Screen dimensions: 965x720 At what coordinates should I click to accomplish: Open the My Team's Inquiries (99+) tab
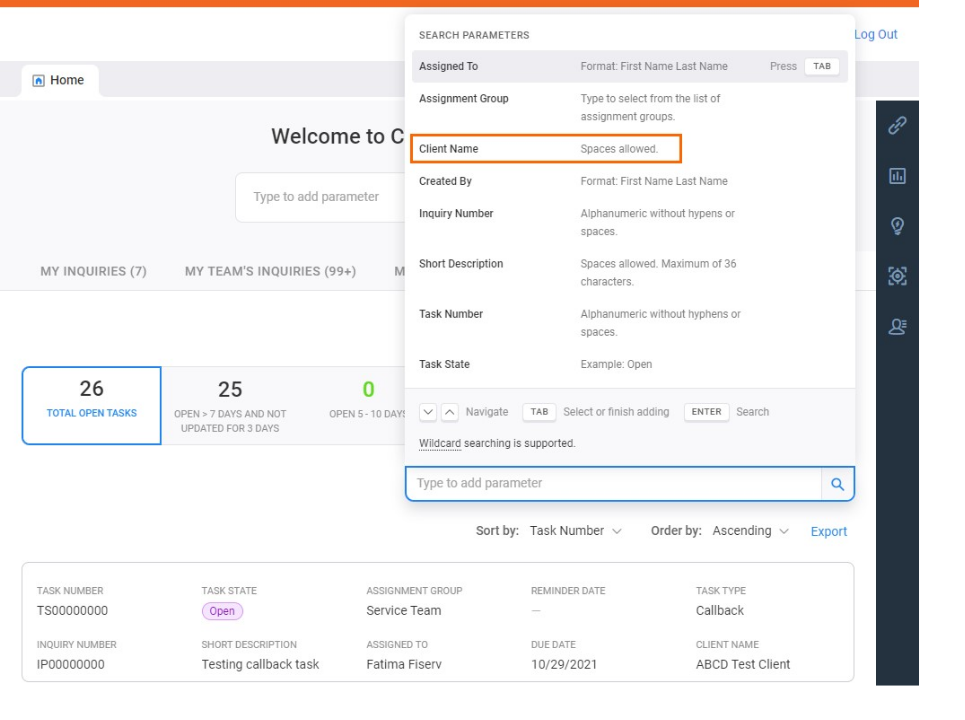tap(270, 271)
